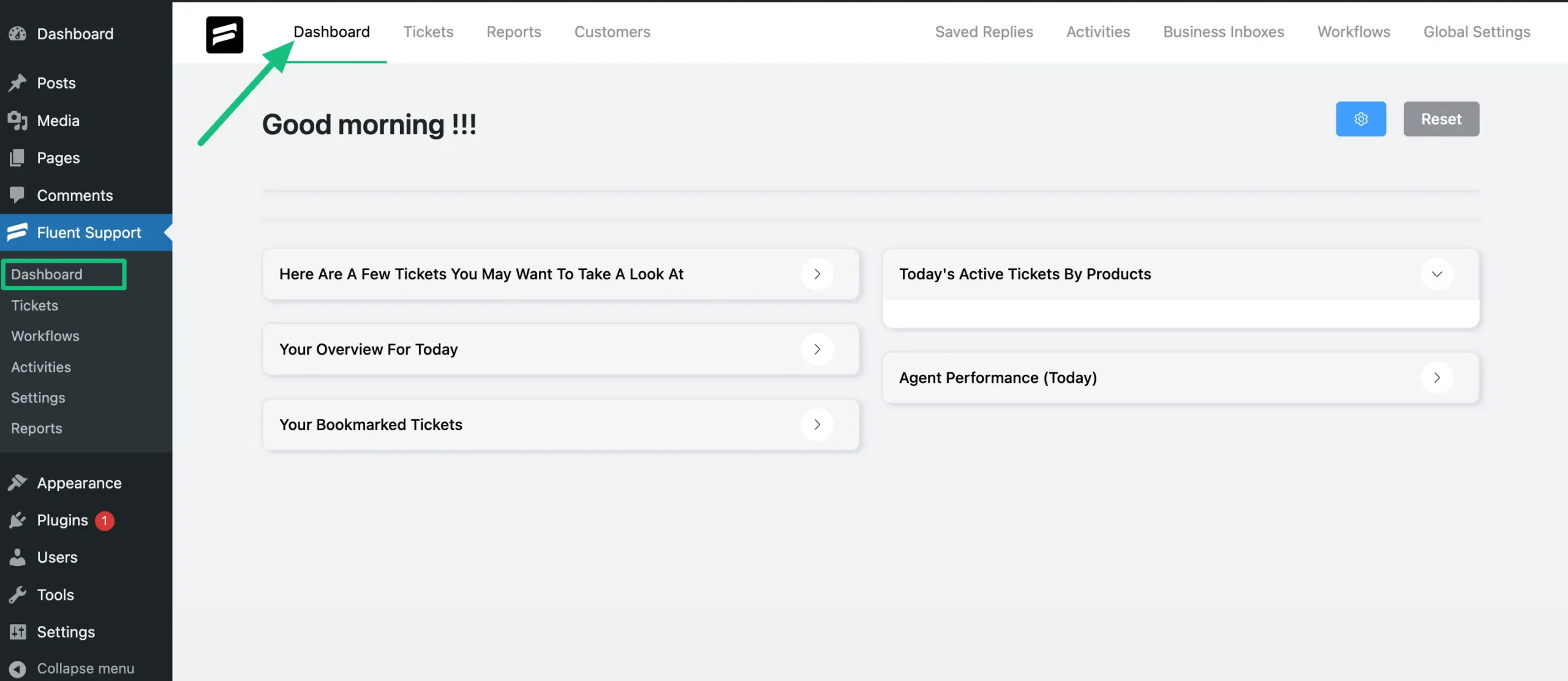Select the Dashboard top tab
The image size is (1568, 681).
(x=331, y=32)
